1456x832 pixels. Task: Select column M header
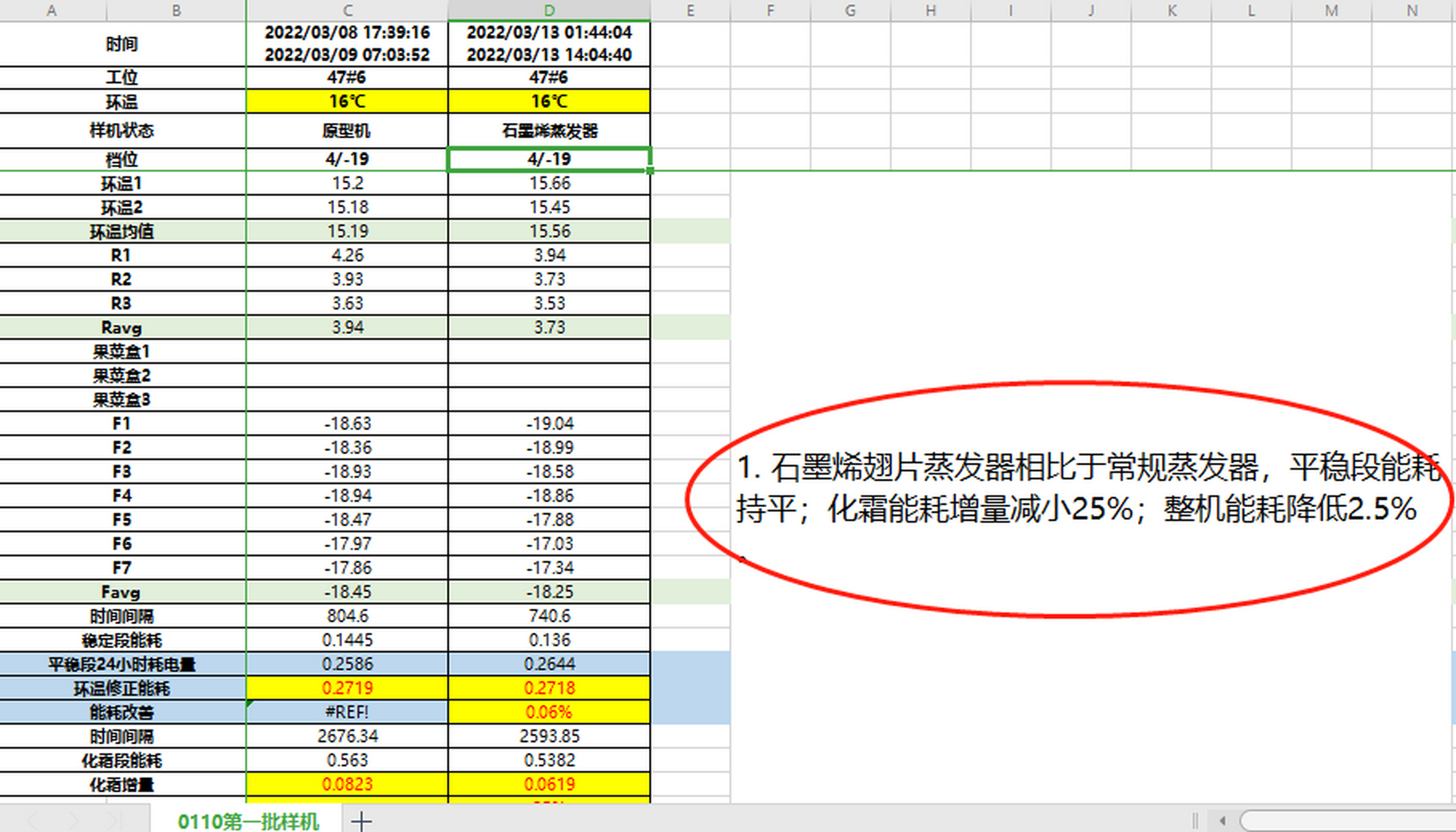coord(1332,10)
